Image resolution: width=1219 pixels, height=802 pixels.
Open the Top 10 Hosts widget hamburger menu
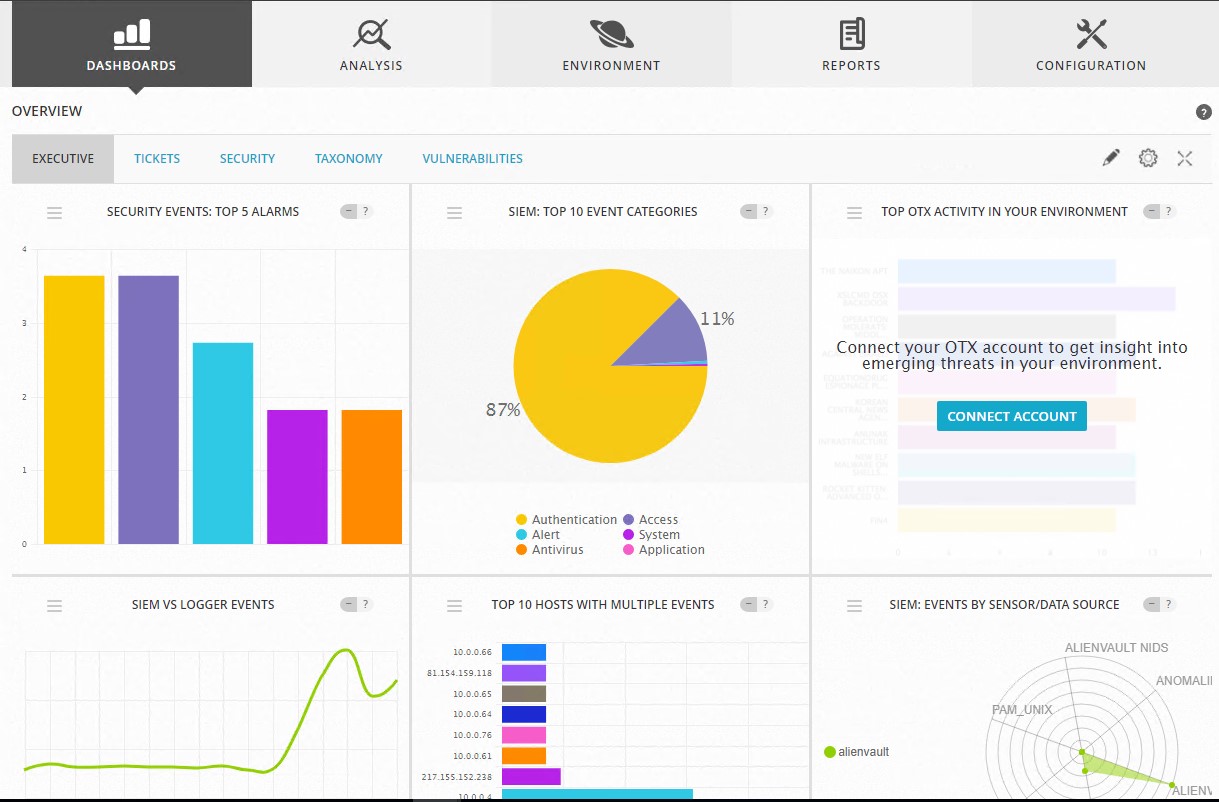(455, 605)
